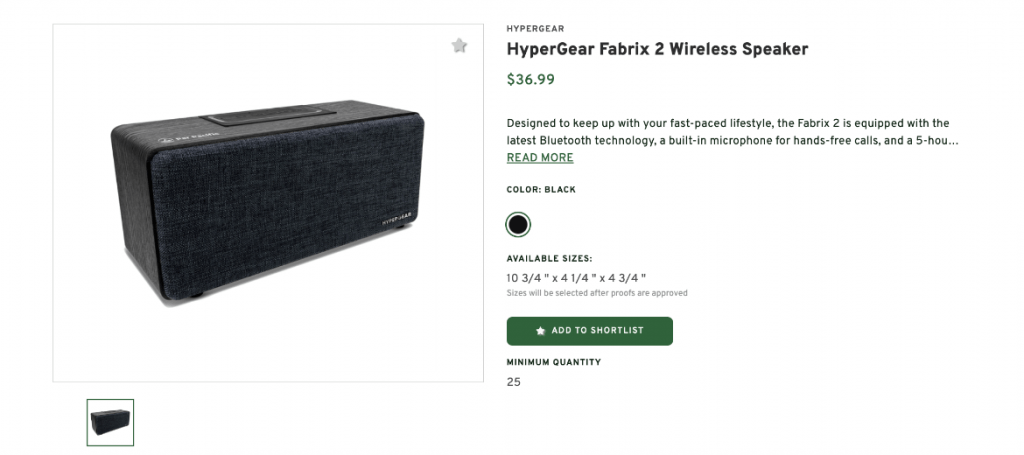1024x455 pixels.
Task: Select the black color swatch
Action: point(518,224)
